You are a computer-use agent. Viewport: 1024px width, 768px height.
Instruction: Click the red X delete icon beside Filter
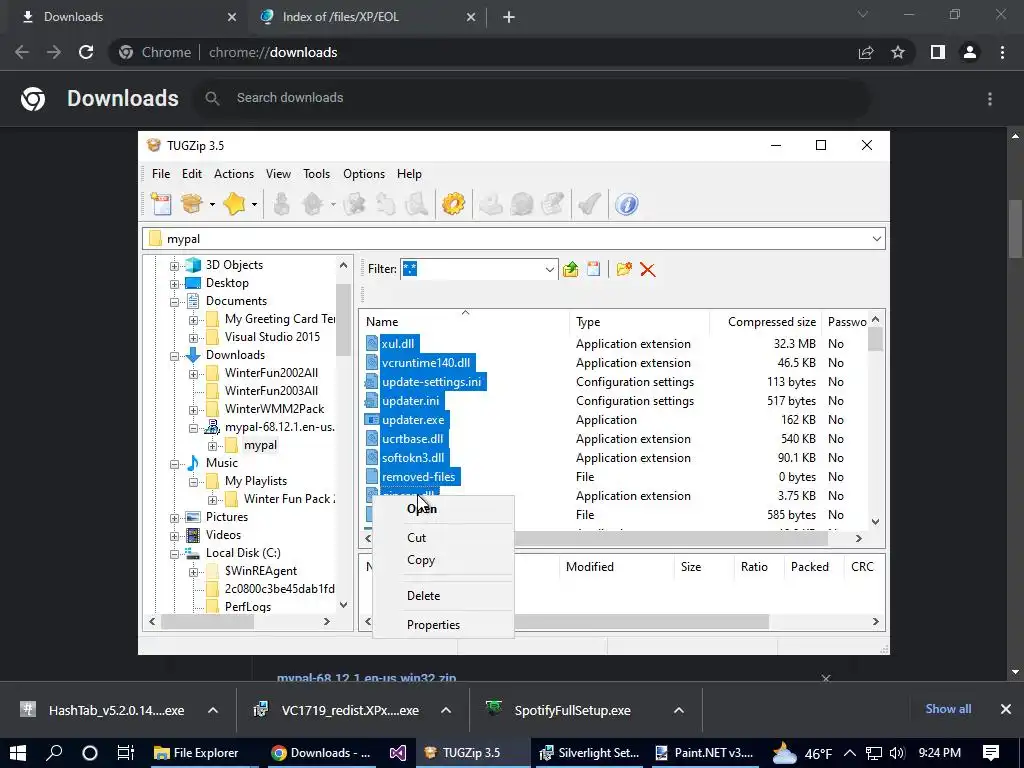(648, 269)
